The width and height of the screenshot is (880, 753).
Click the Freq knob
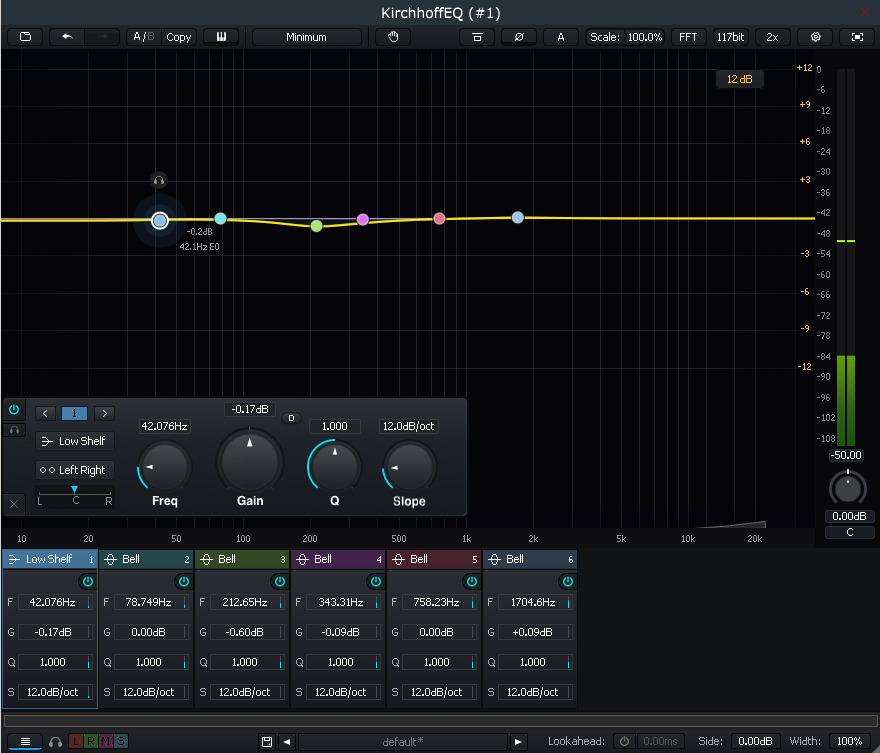(165, 466)
